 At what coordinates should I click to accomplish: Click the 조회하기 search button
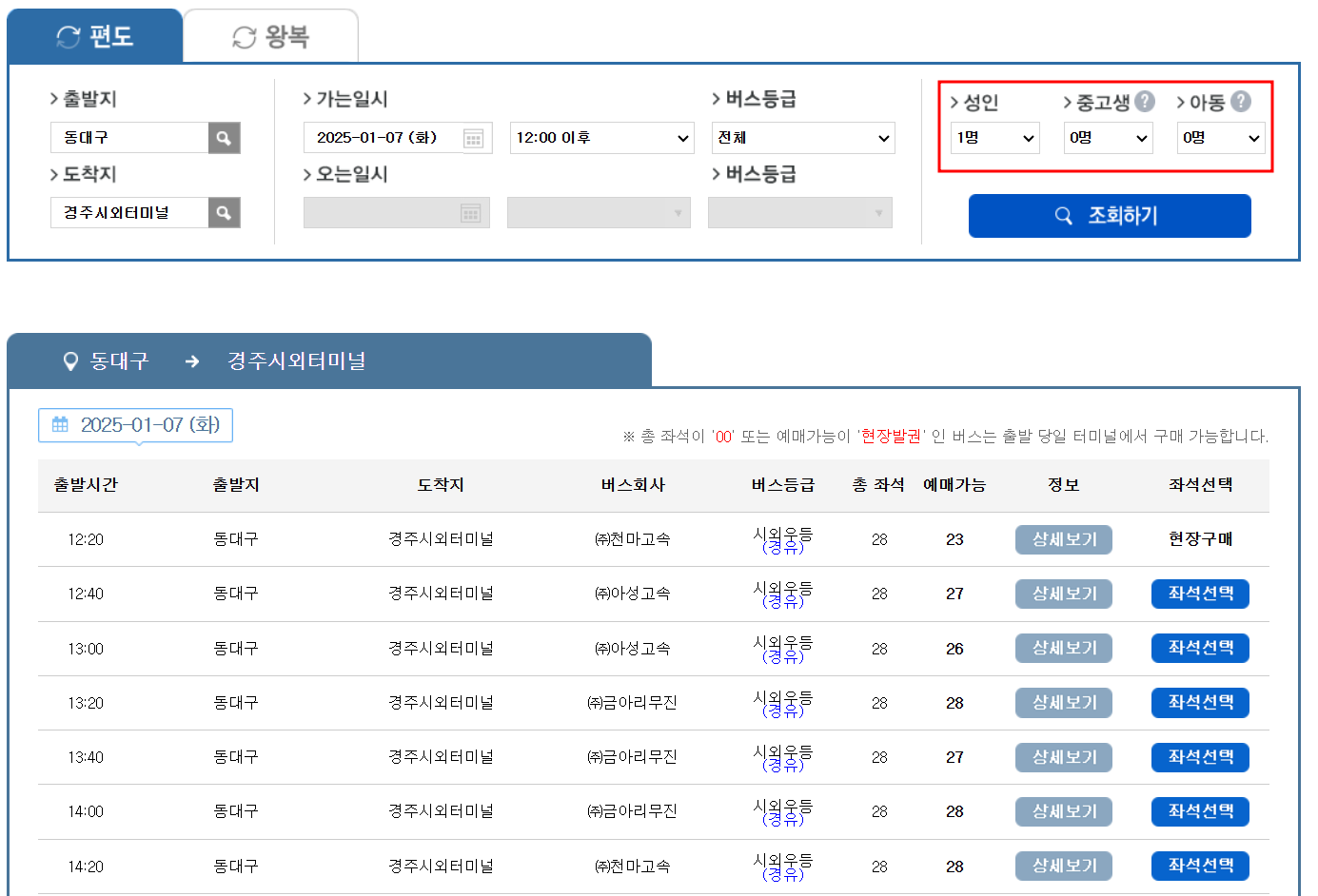point(1110,216)
